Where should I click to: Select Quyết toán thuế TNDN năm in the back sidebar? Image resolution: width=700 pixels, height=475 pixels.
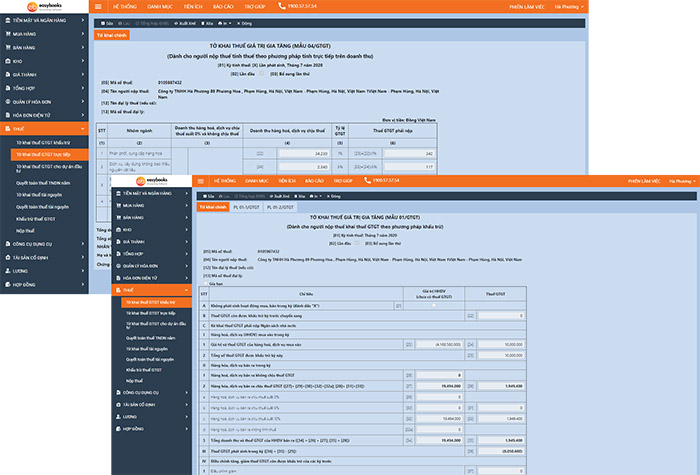tap(43, 183)
